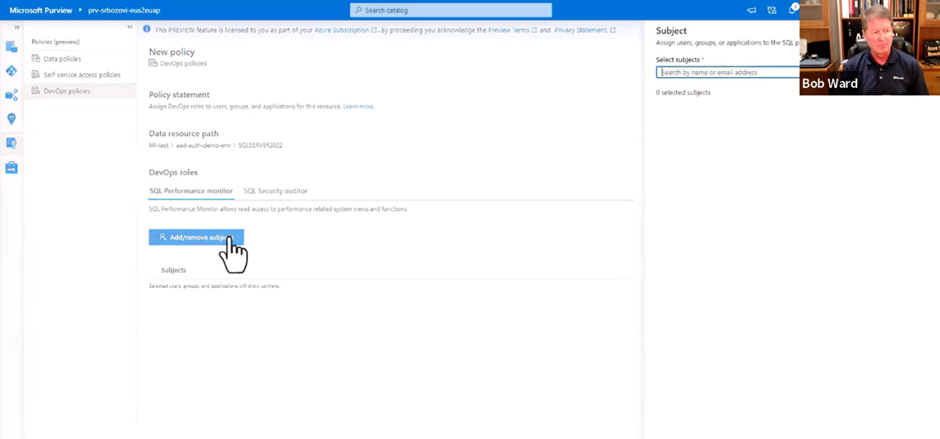The width and height of the screenshot is (940, 439).
Task: Click the Add/remove subjects button
Action: point(196,237)
